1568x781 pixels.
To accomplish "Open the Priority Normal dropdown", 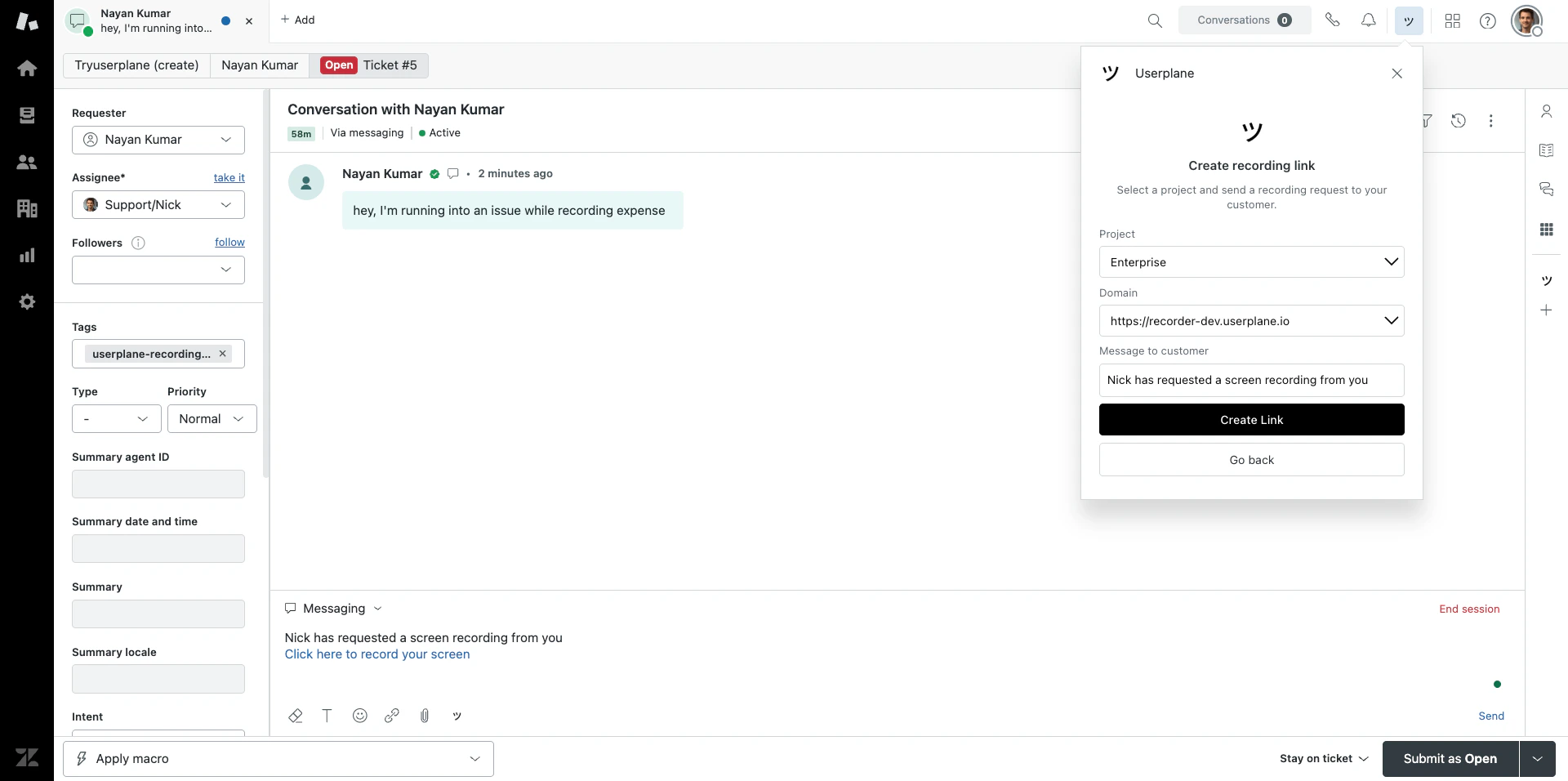I will (x=212, y=419).
